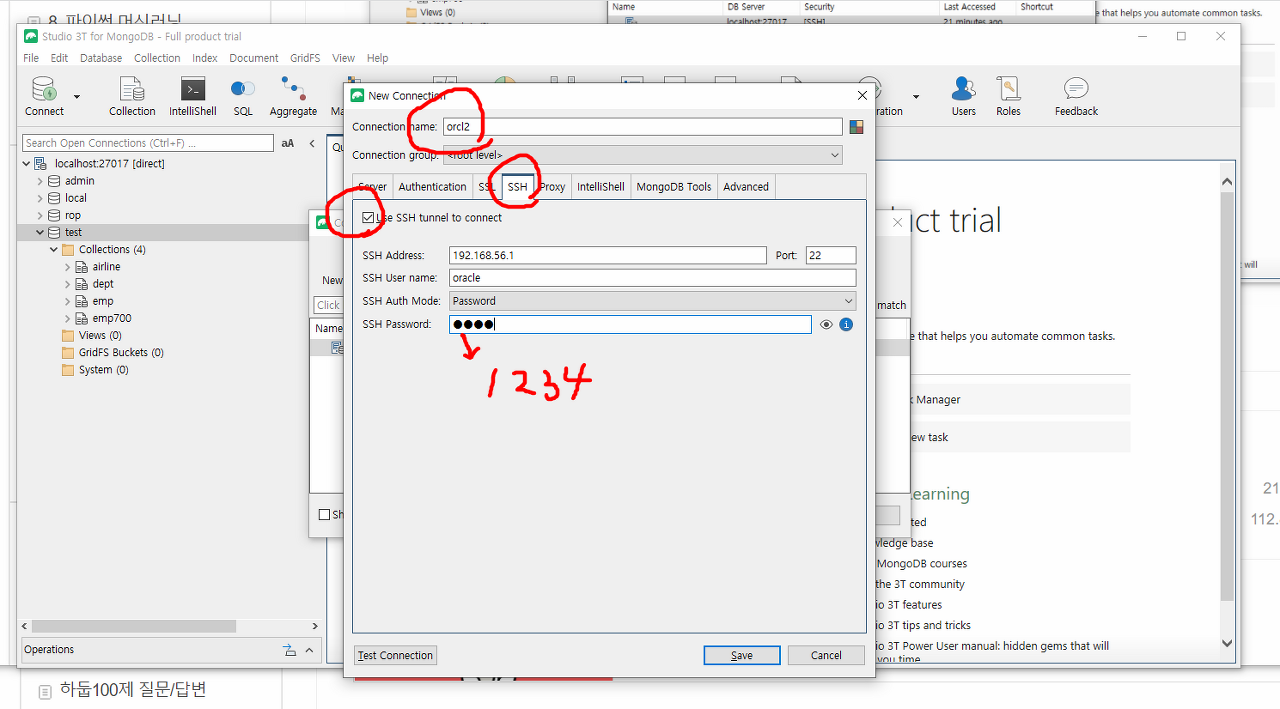Click the Test Connection button
Viewport: 1280px width, 709px height.
pos(395,656)
